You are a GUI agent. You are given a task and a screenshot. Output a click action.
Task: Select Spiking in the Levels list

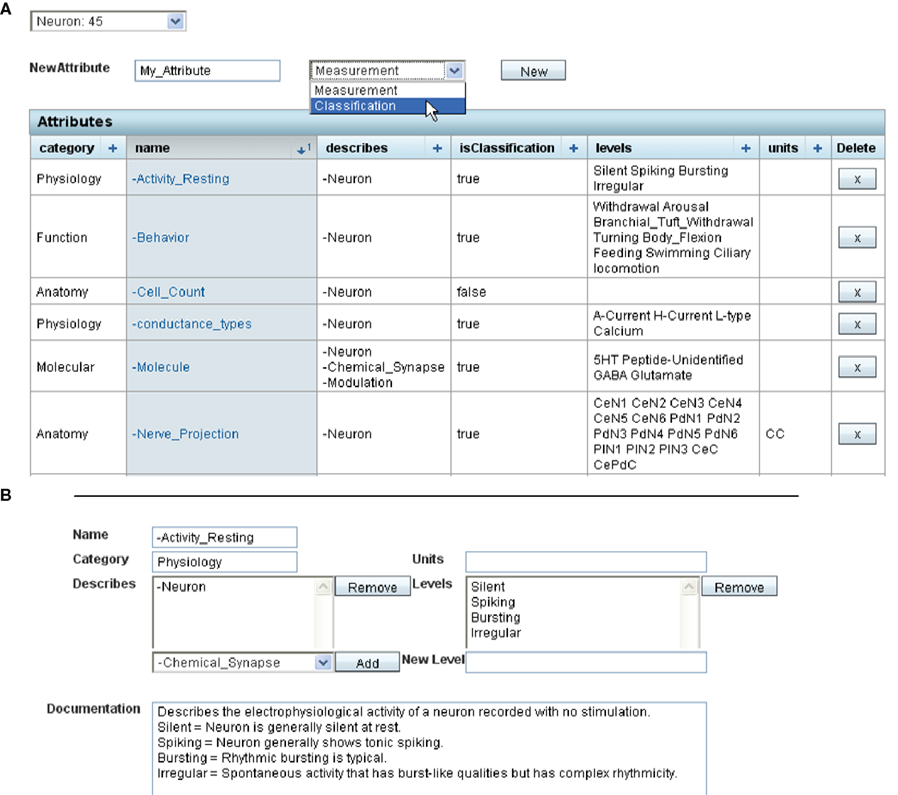click(x=493, y=603)
